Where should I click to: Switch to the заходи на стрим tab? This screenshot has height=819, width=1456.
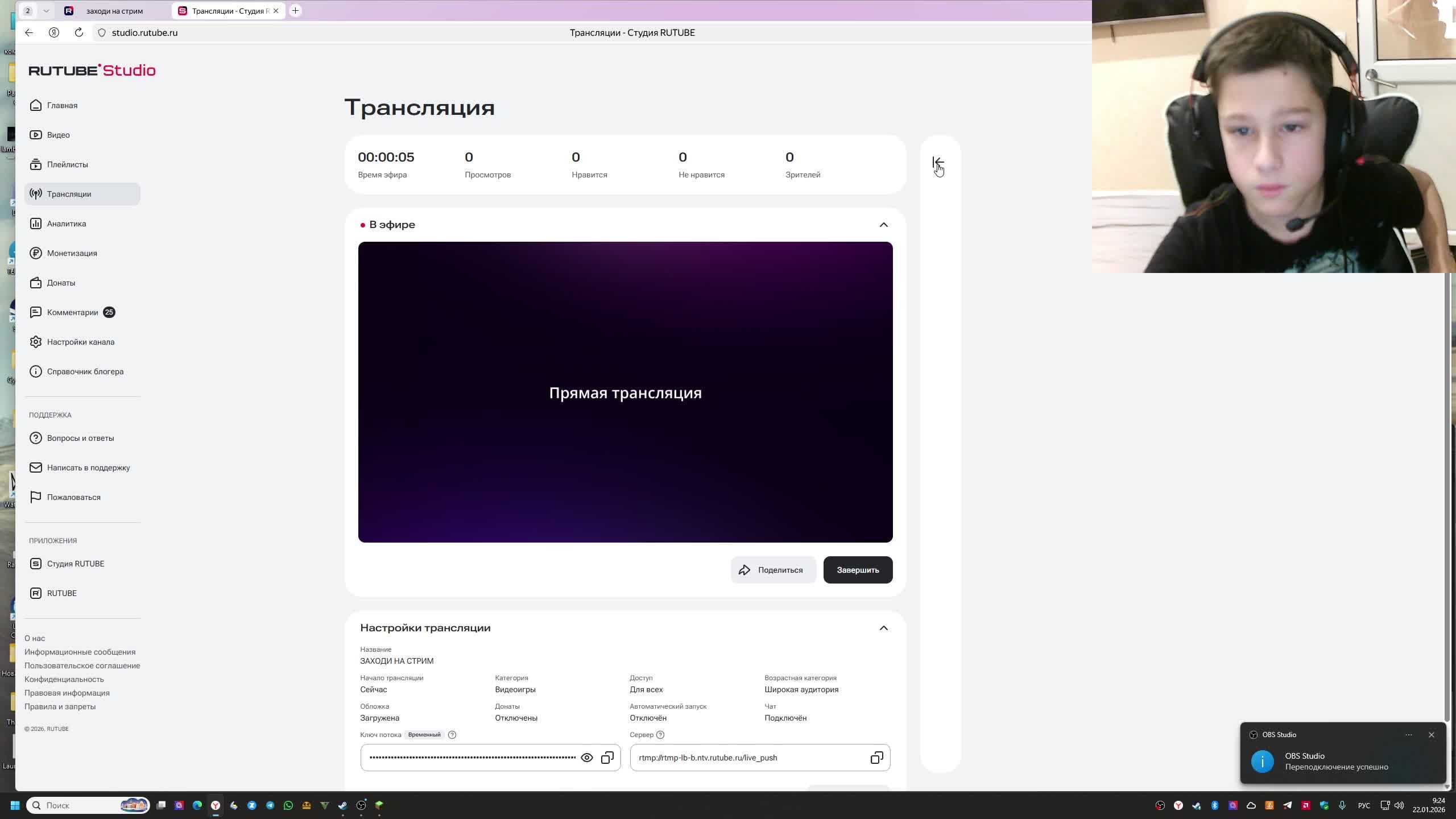[114, 10]
